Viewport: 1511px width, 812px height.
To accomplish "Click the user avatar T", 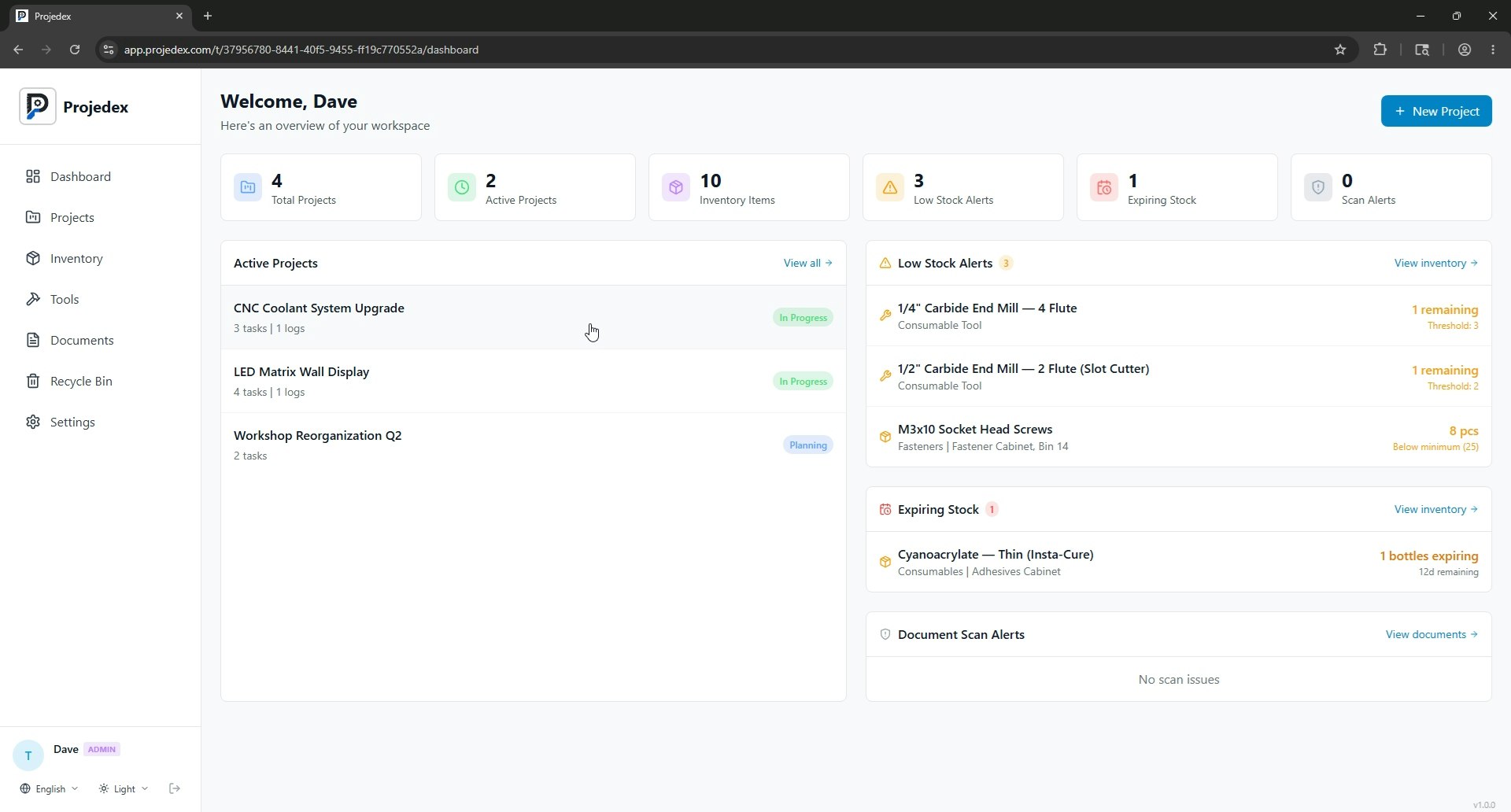I will click(28, 755).
